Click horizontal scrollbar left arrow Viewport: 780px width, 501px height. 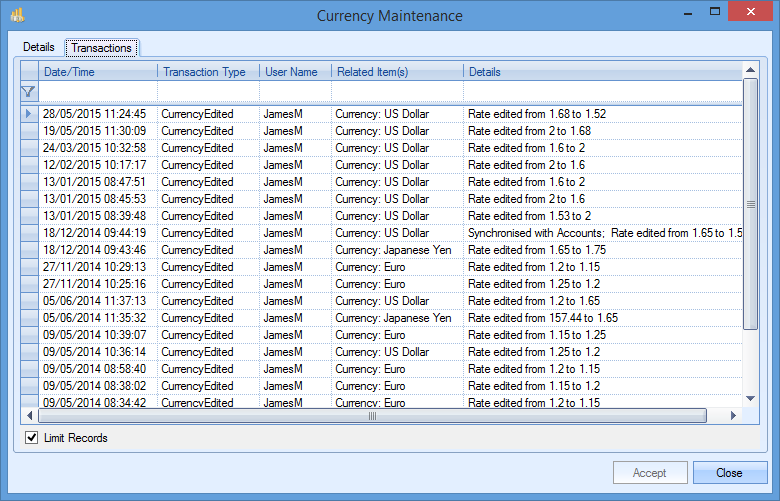point(29,416)
